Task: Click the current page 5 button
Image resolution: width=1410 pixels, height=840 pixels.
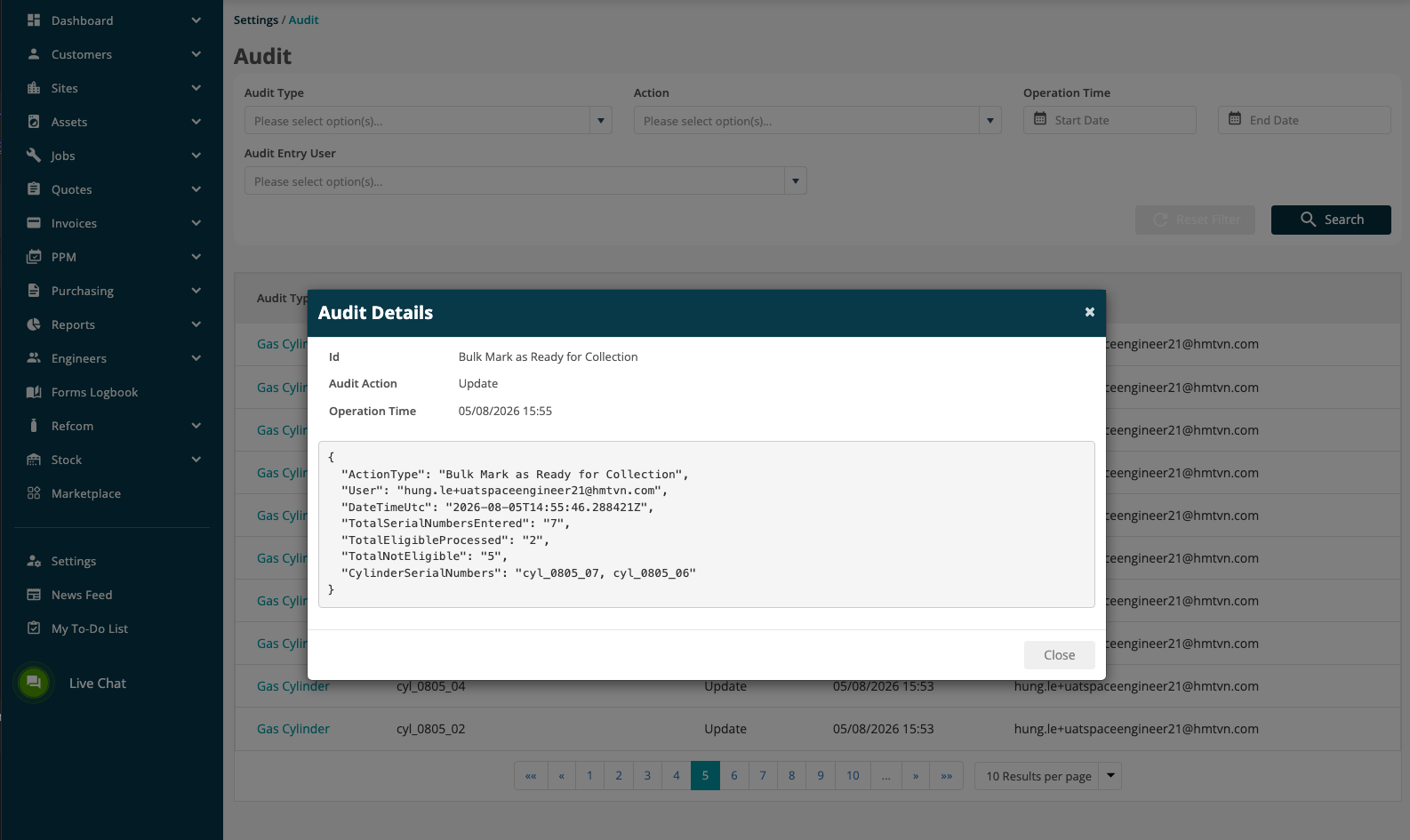Action: pos(705,775)
